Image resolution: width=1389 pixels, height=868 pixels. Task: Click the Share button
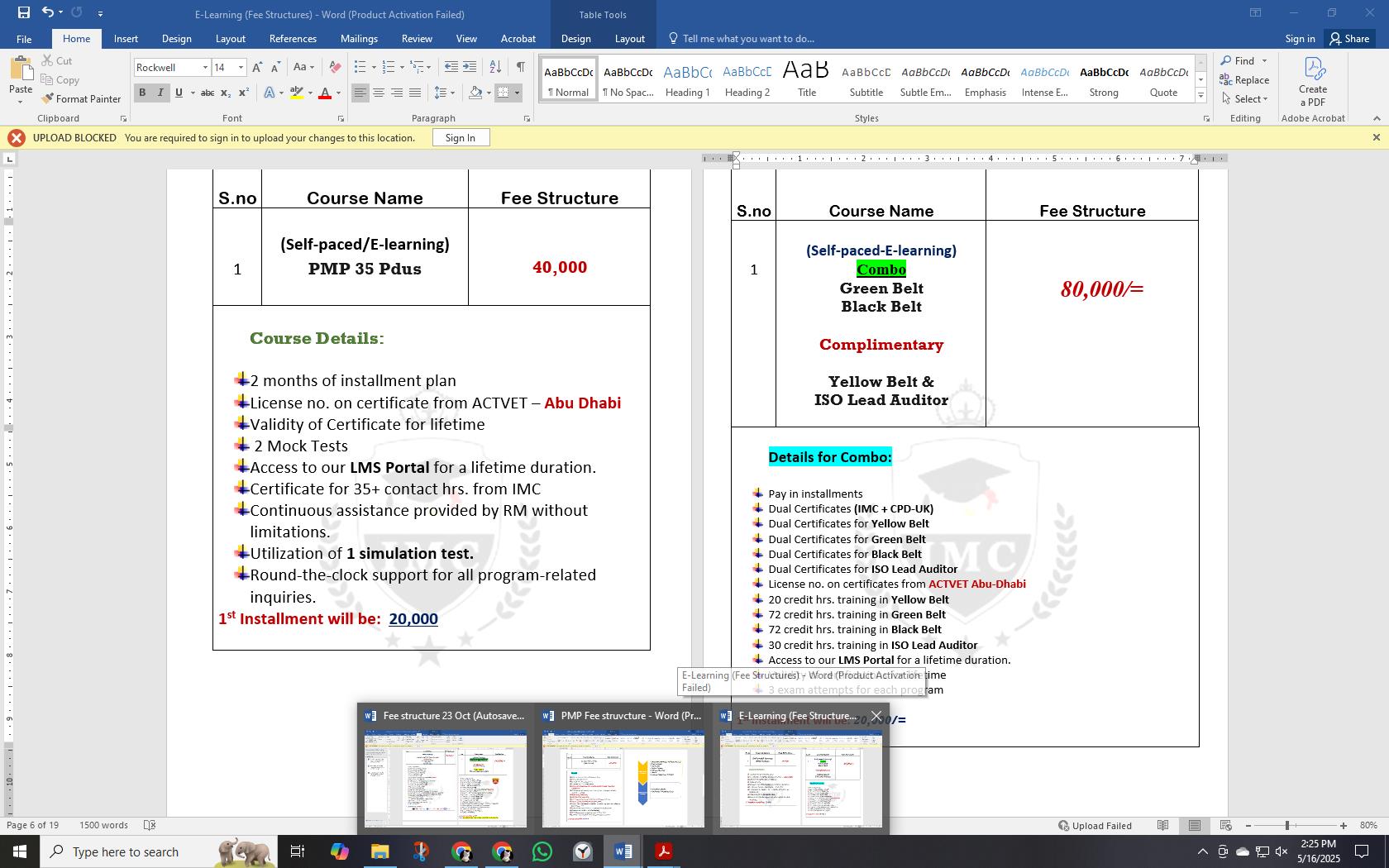(1349, 38)
